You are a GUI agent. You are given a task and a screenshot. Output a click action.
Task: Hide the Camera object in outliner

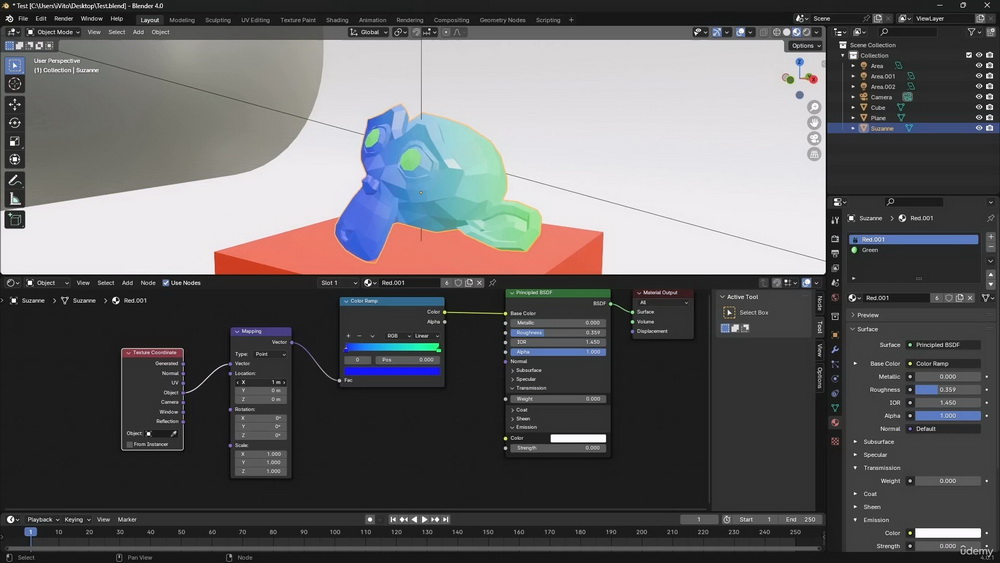point(979,97)
